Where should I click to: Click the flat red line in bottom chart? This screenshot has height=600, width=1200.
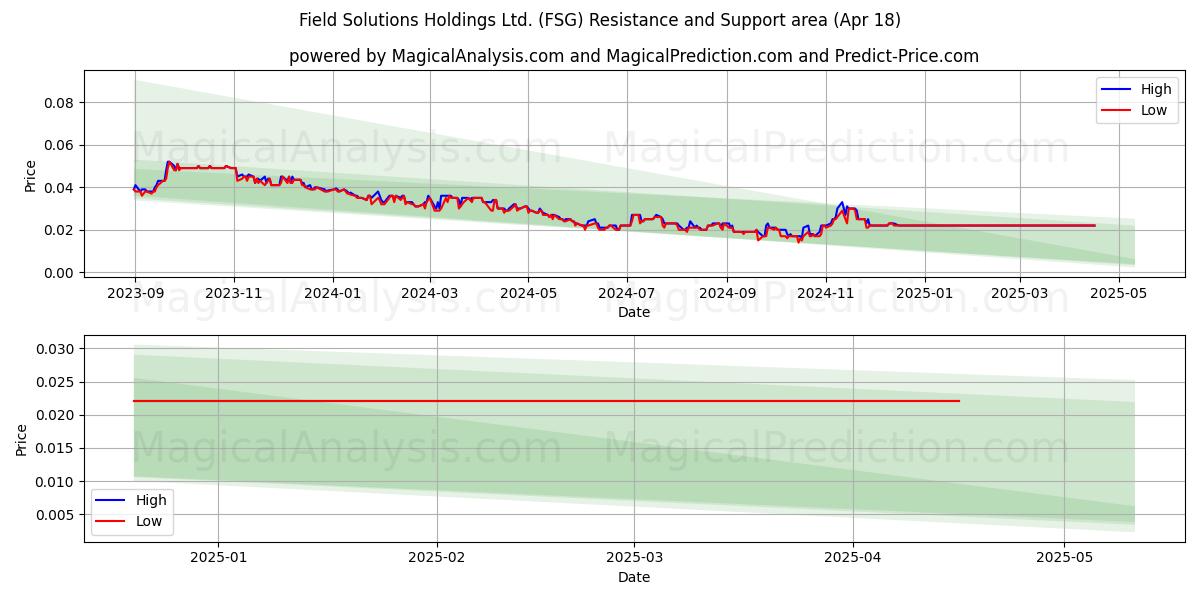pos(546,401)
